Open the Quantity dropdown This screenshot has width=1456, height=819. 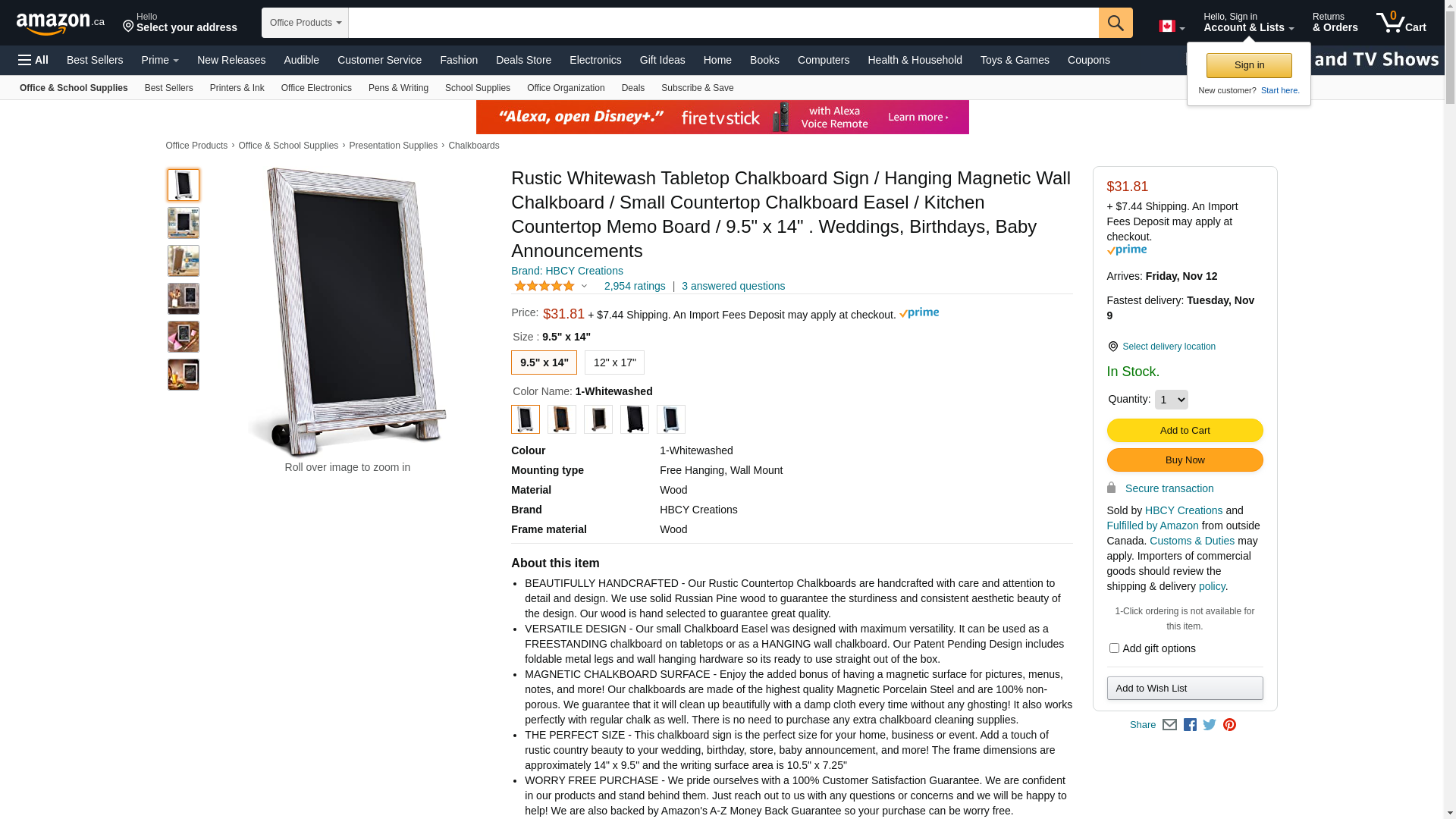(1171, 400)
